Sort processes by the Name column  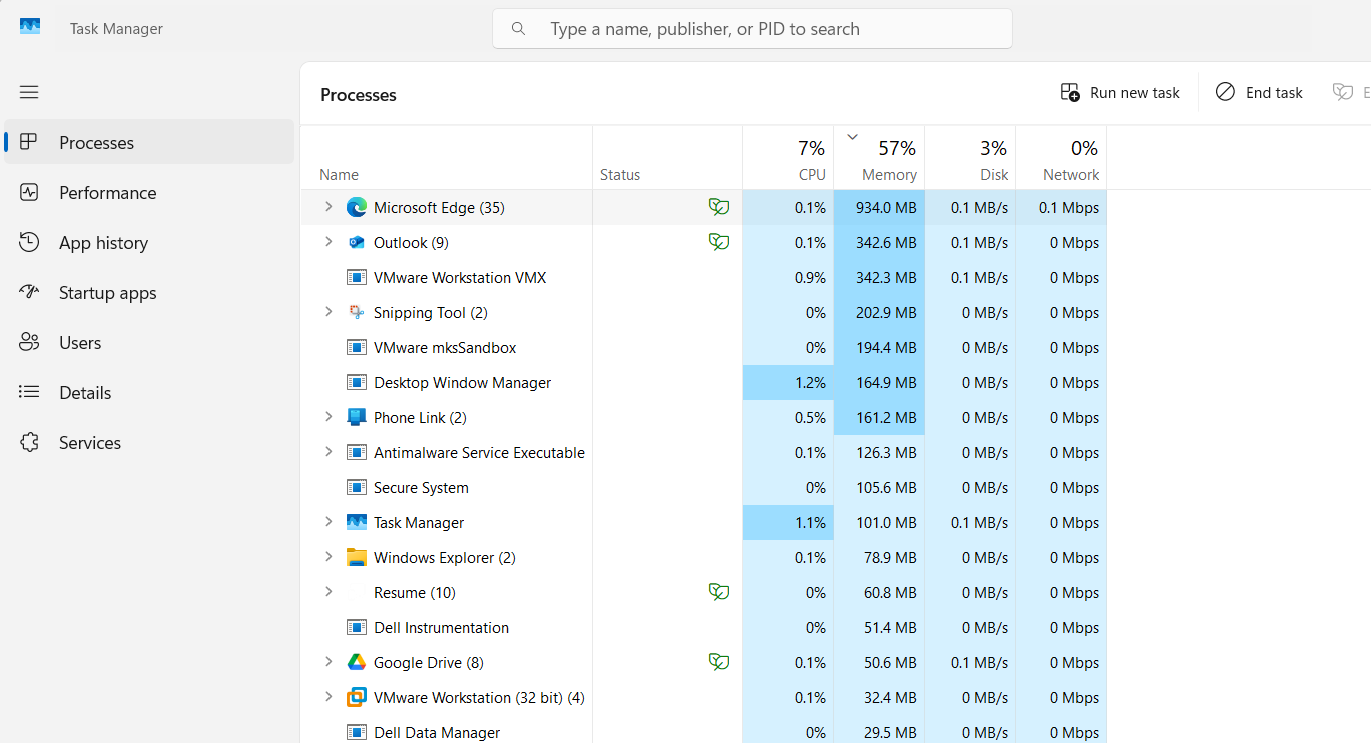click(x=446, y=157)
